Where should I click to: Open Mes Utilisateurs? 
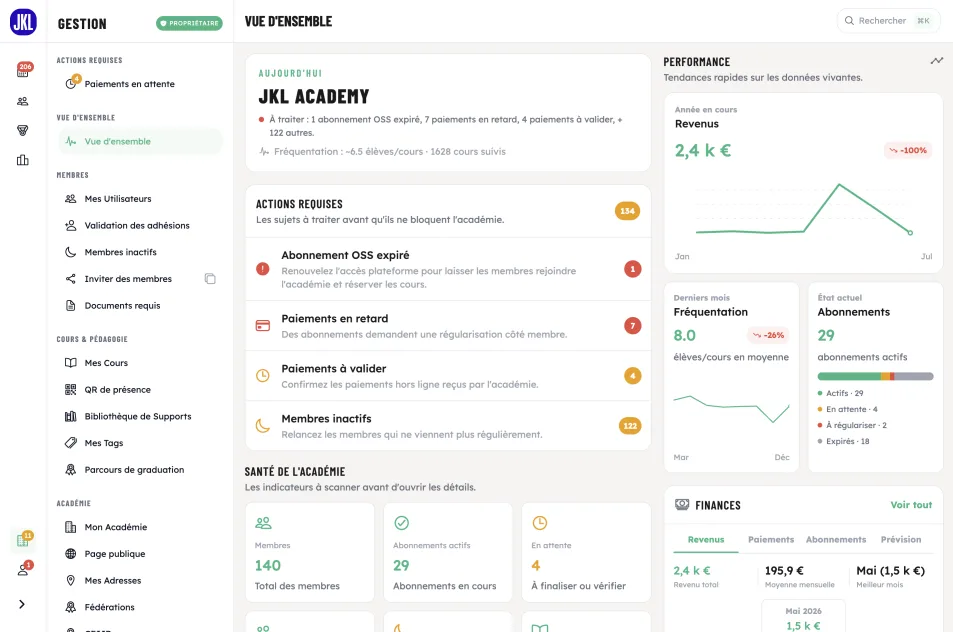(x=140, y=199)
